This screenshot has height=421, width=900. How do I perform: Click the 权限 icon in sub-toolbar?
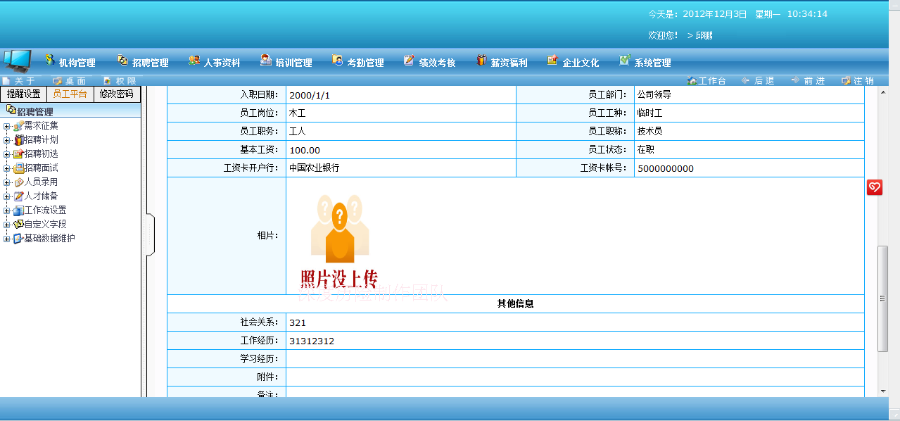107,81
